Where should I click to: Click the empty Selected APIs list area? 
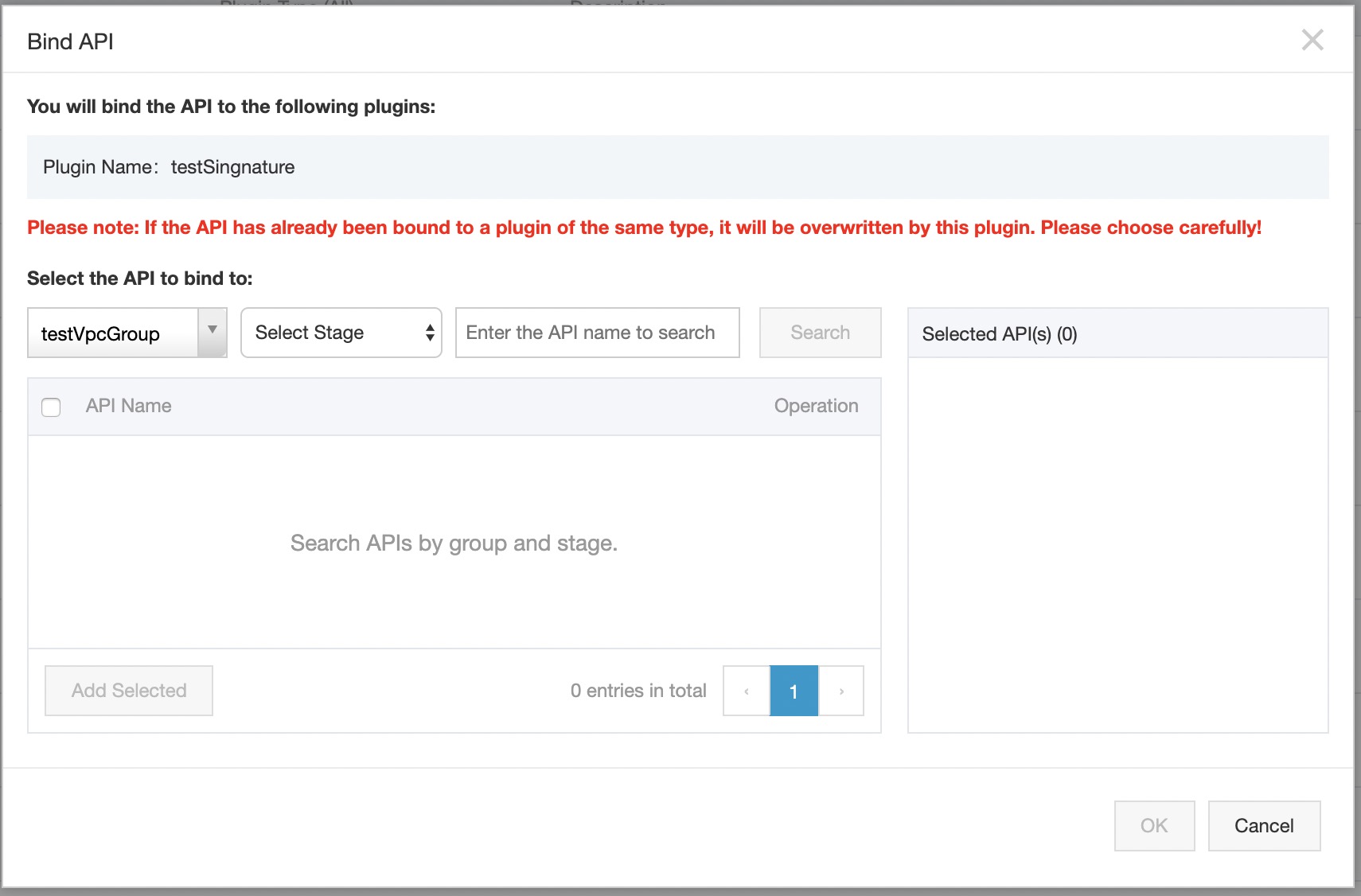coord(1117,544)
